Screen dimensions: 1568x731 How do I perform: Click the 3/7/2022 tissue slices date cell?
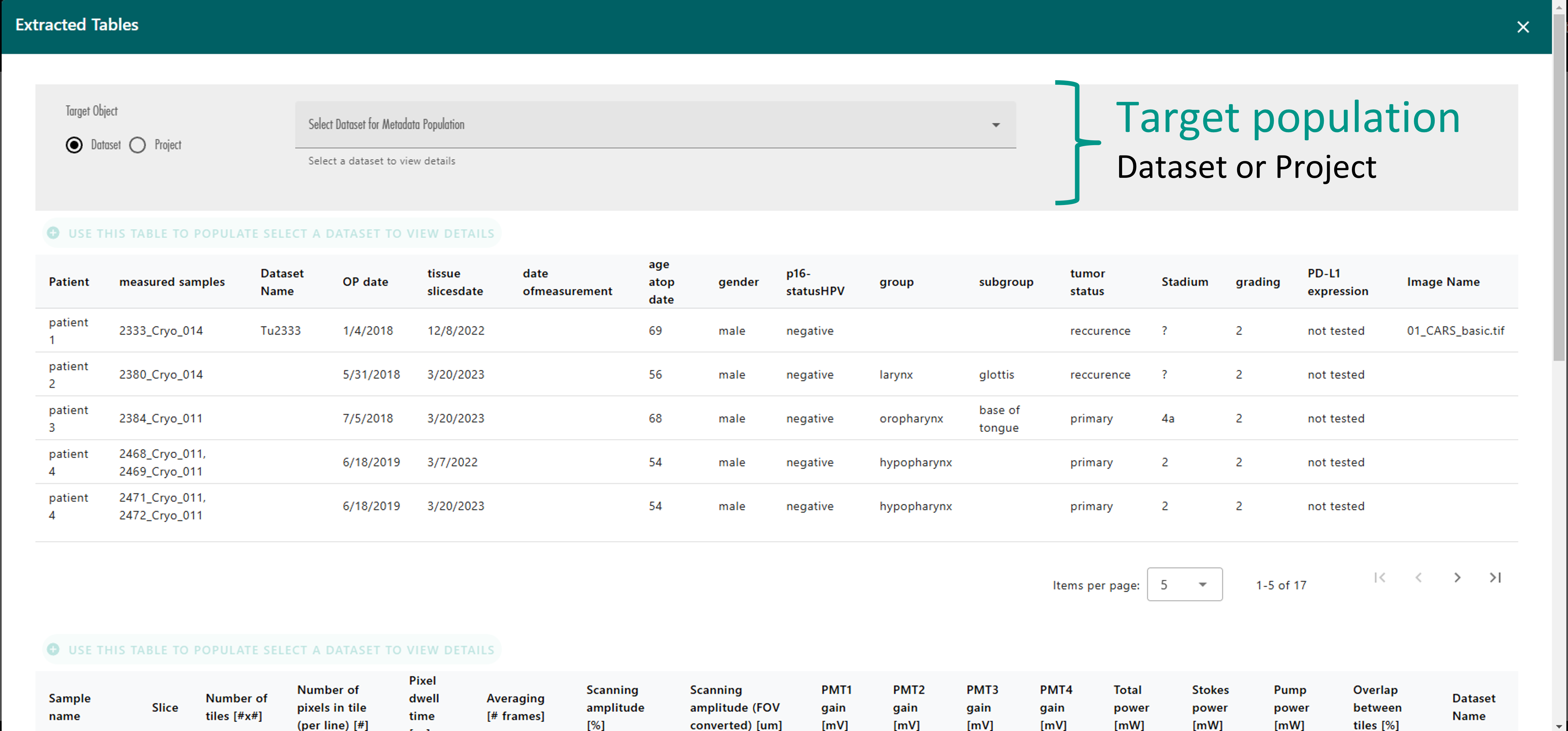tap(452, 462)
